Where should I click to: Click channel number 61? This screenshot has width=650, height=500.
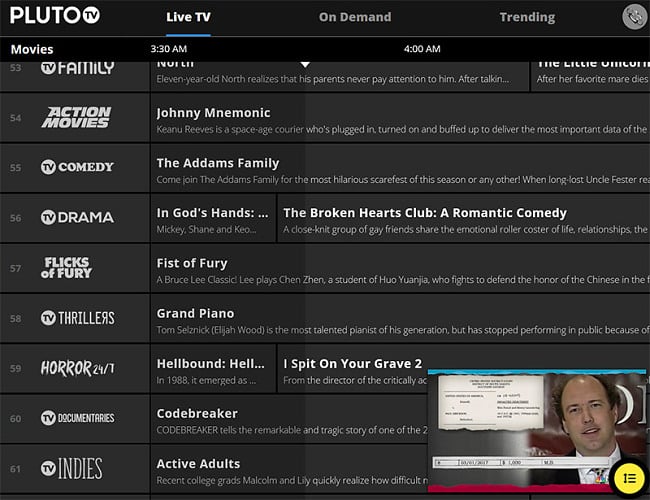pyautogui.click(x=15, y=469)
